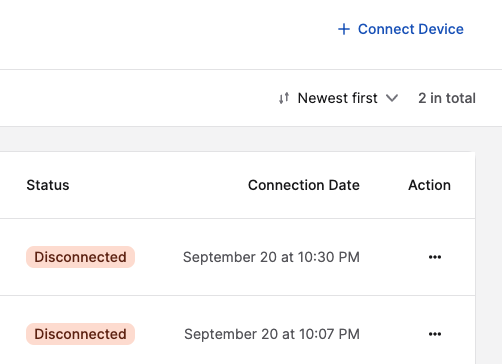Select the first device row
Screen dimensions: 502x364
[x=237, y=257]
